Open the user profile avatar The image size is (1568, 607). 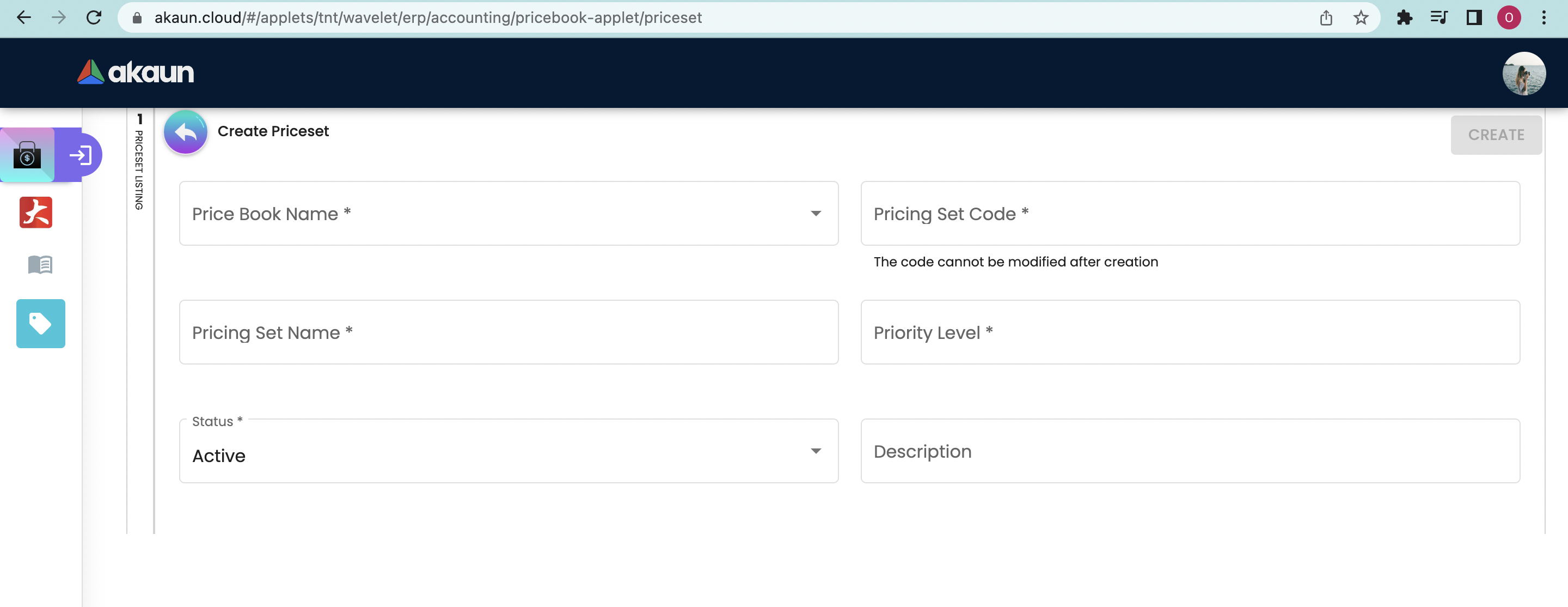tap(1523, 73)
